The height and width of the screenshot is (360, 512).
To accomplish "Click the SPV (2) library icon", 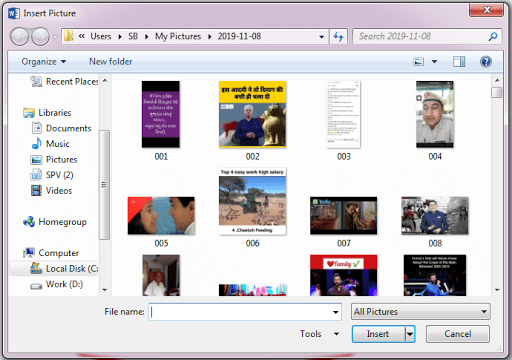I will click(x=36, y=175).
